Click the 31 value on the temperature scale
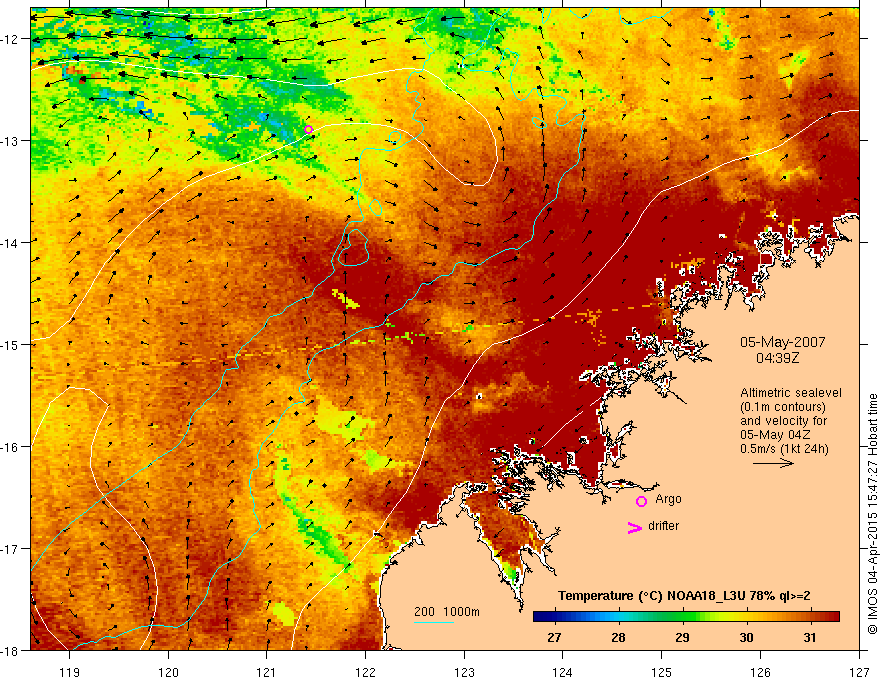This screenshot has height=680, width=880. [809, 637]
